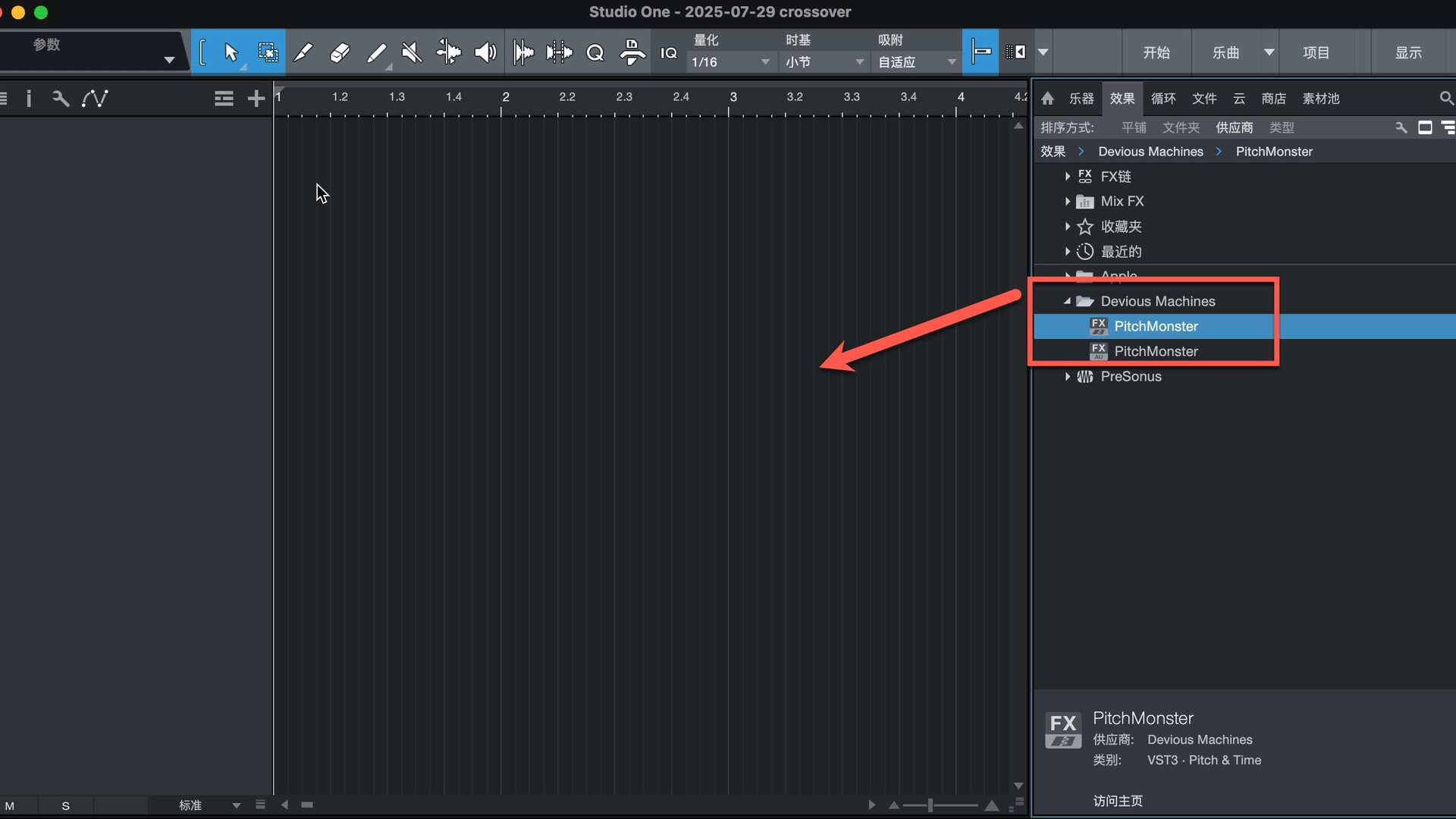Click the global Solo S button
Image resolution: width=1456 pixels, height=819 pixels.
tap(66, 805)
